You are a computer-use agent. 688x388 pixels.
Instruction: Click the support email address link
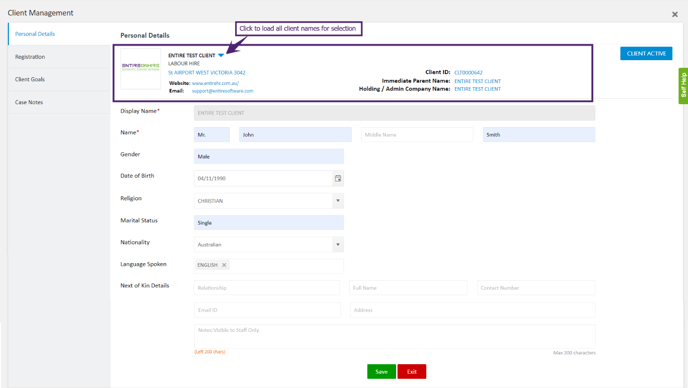point(222,91)
